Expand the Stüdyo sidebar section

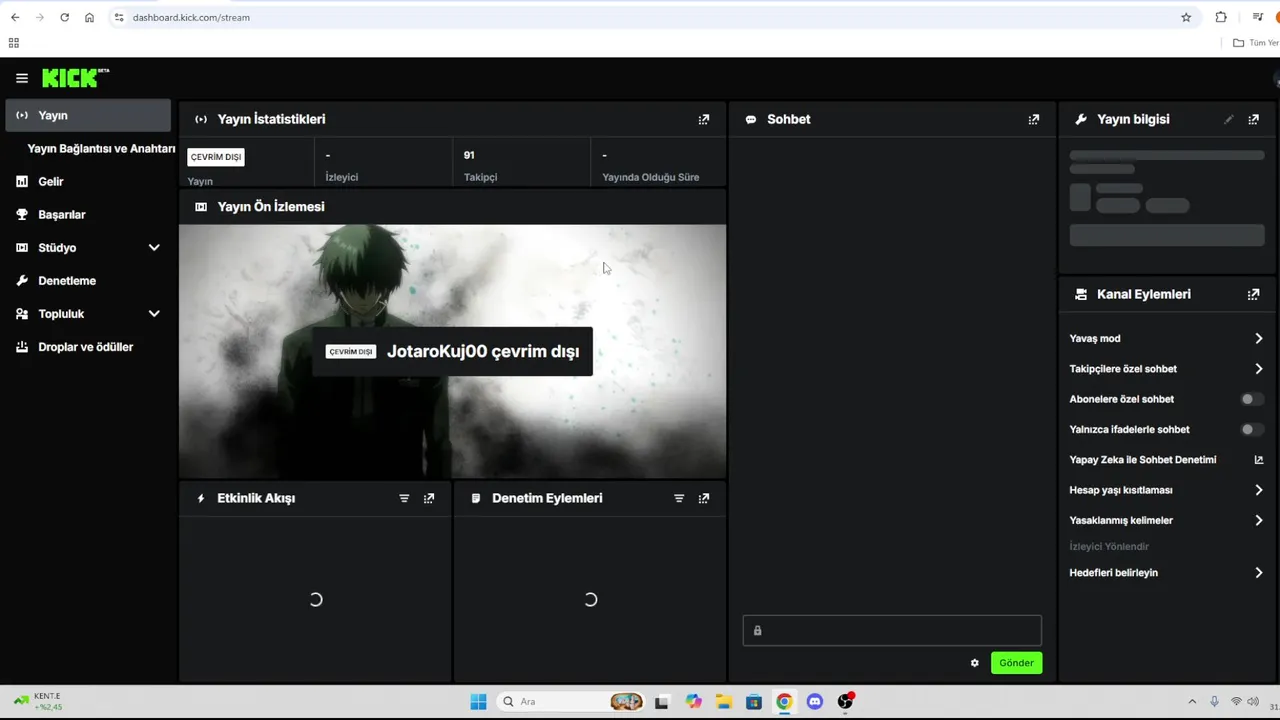pos(154,248)
